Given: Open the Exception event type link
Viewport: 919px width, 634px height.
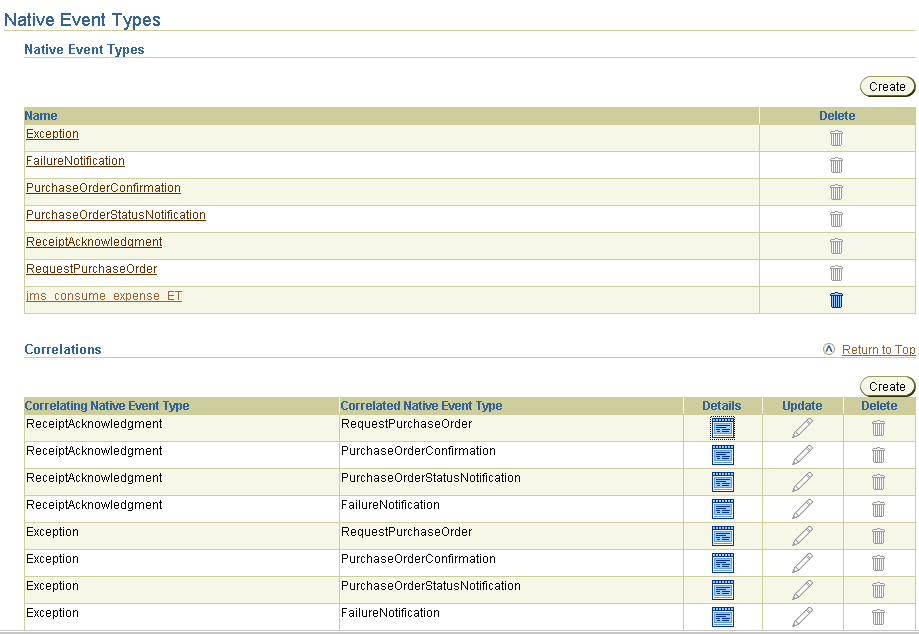Looking at the screenshot, I should click(52, 134).
